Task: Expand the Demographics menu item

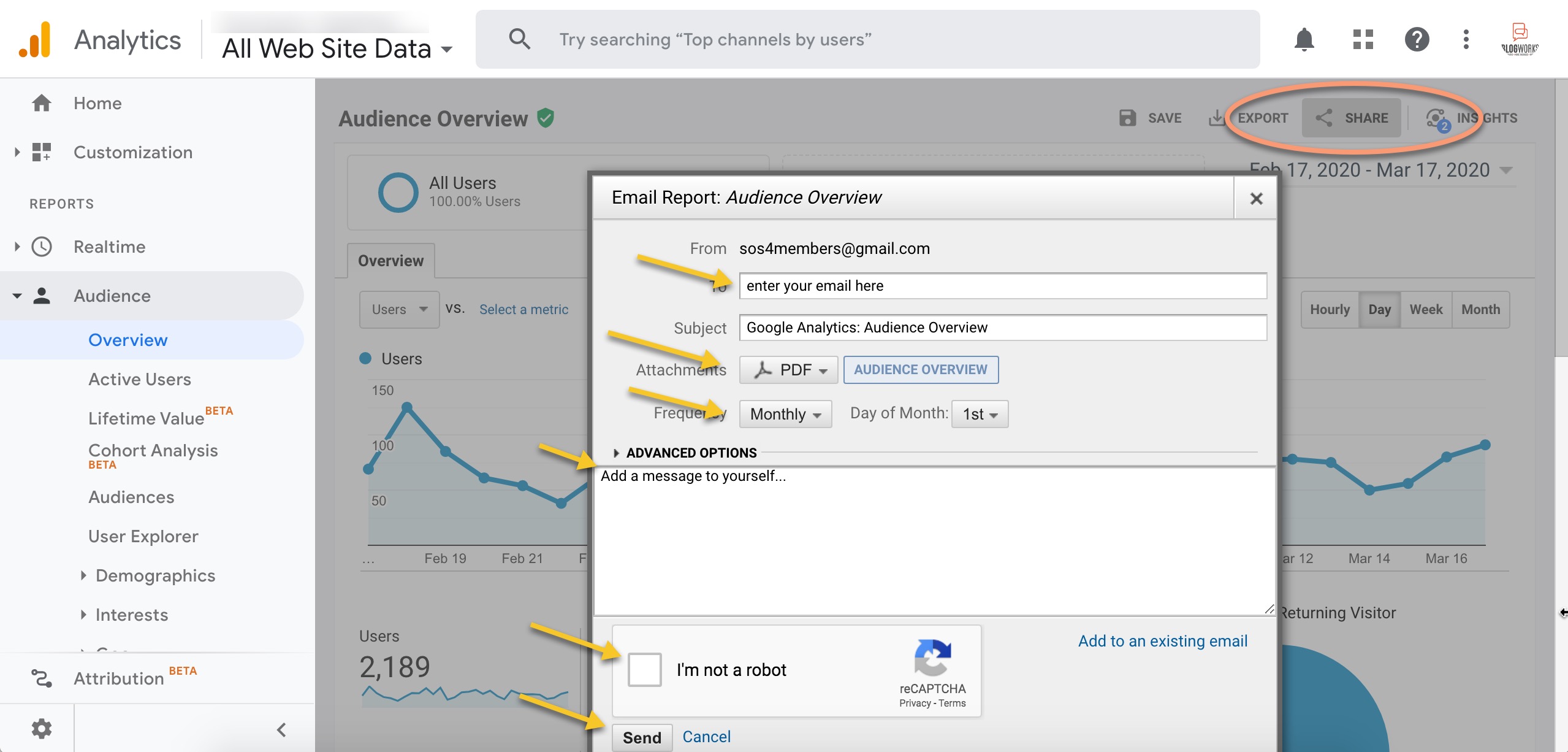Action: (x=154, y=575)
